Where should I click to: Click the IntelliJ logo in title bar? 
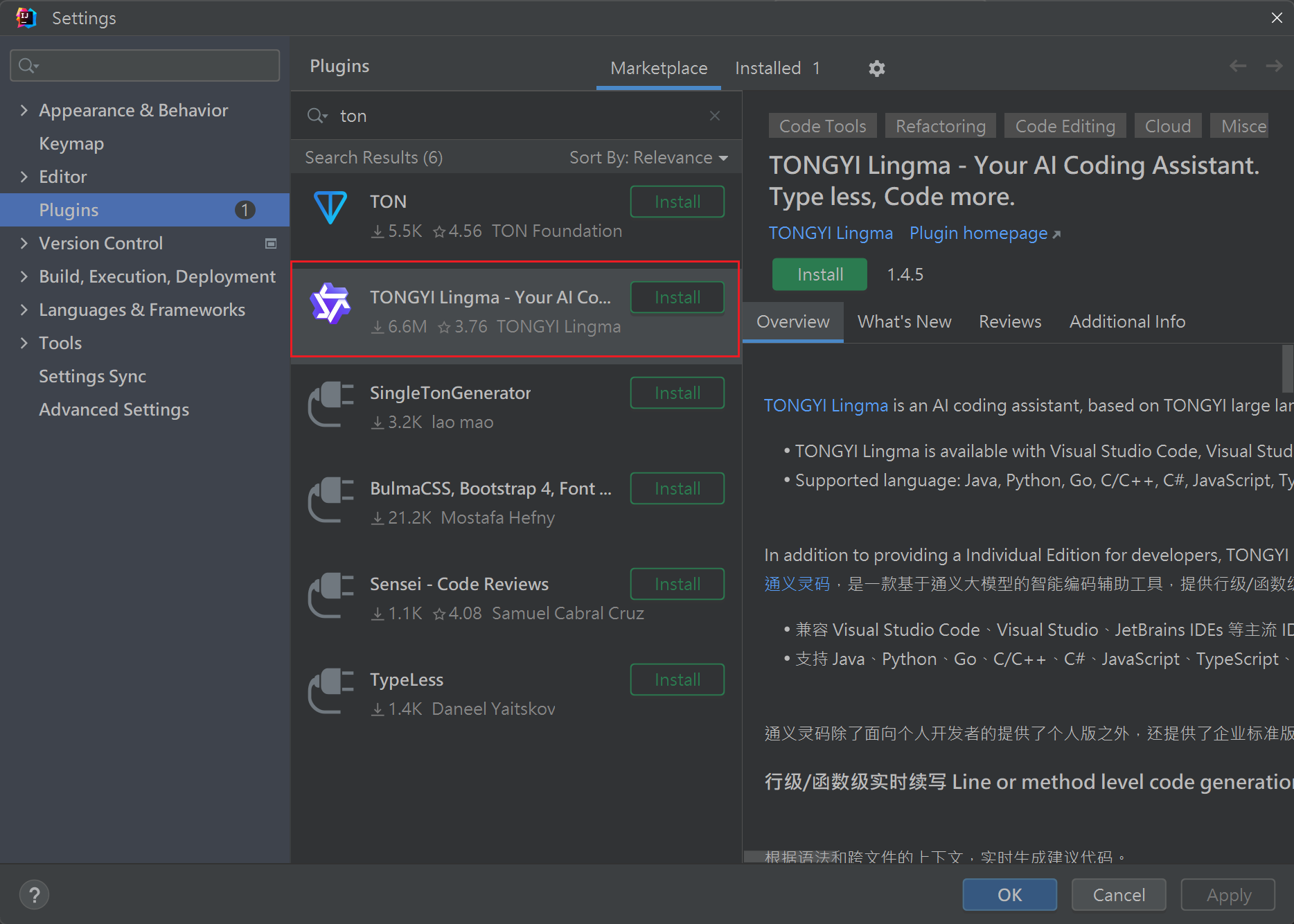tap(26, 17)
